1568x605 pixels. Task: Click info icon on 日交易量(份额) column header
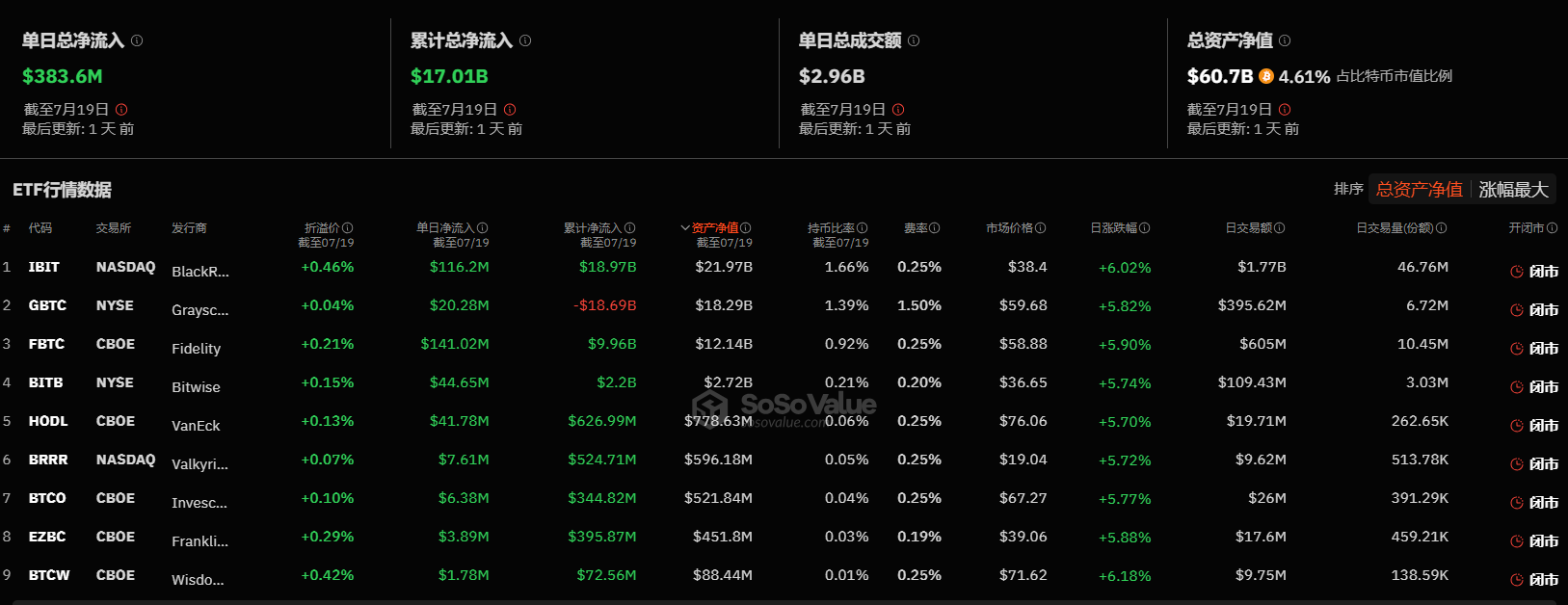click(1442, 228)
